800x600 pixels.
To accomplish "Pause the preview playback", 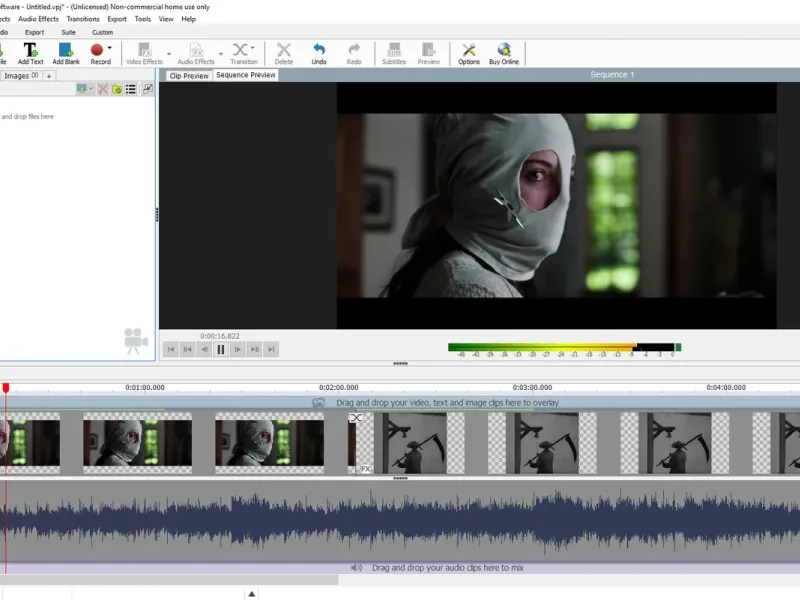I will pyautogui.click(x=221, y=349).
